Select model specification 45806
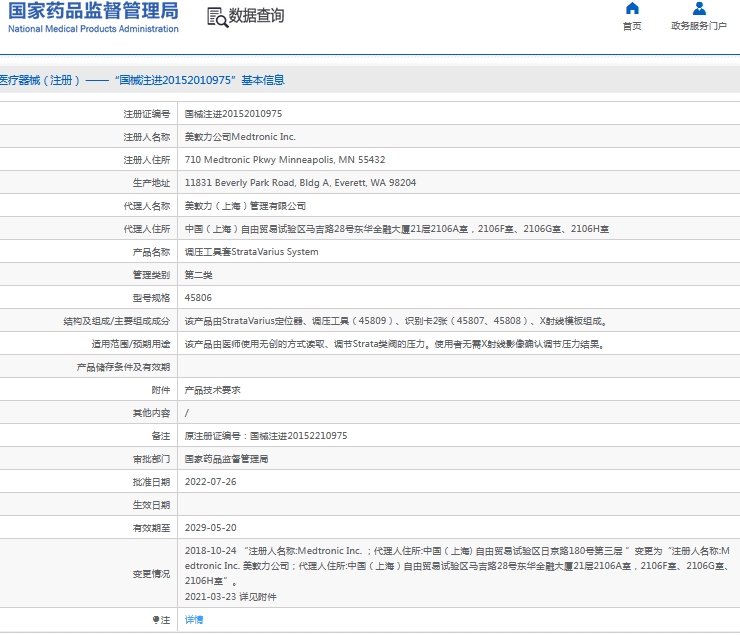The image size is (740, 635). pyautogui.click(x=198, y=298)
